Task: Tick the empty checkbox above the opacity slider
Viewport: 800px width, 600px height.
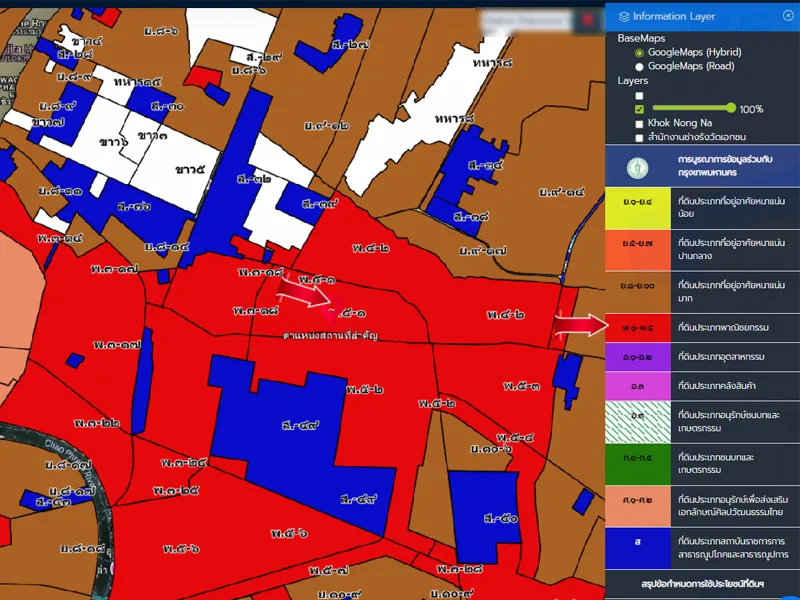Action: point(639,95)
